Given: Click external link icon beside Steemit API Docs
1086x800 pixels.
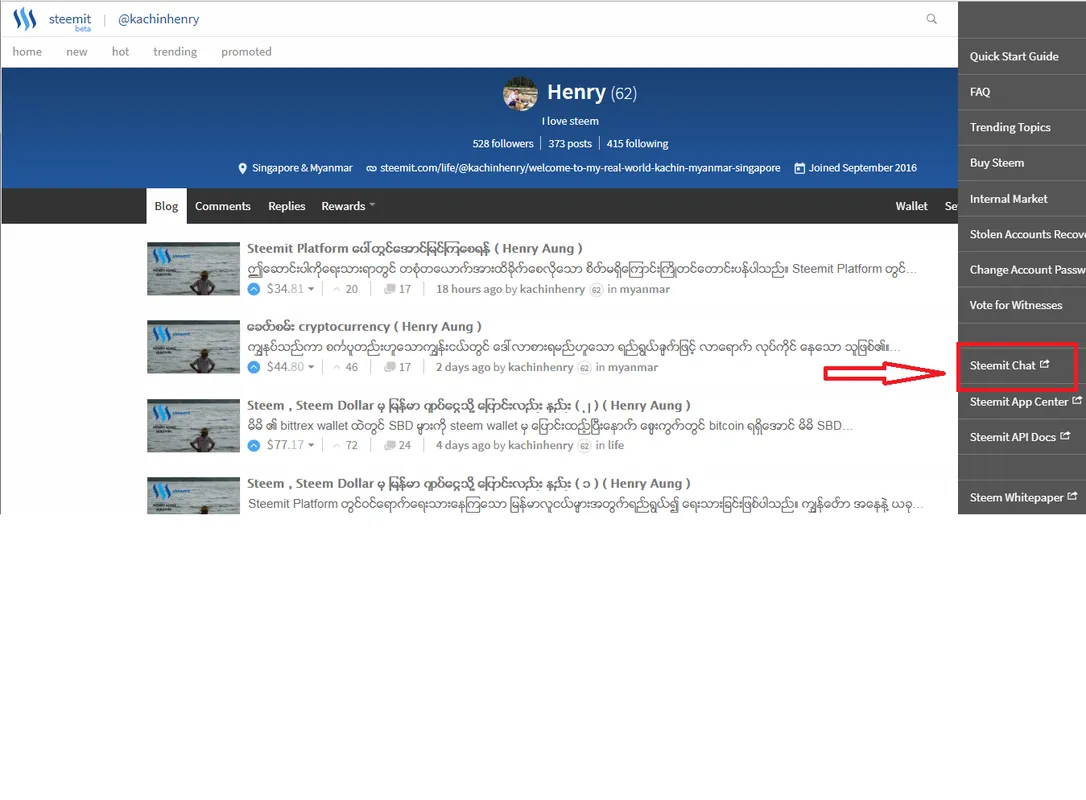Looking at the screenshot, I should click(1065, 436).
